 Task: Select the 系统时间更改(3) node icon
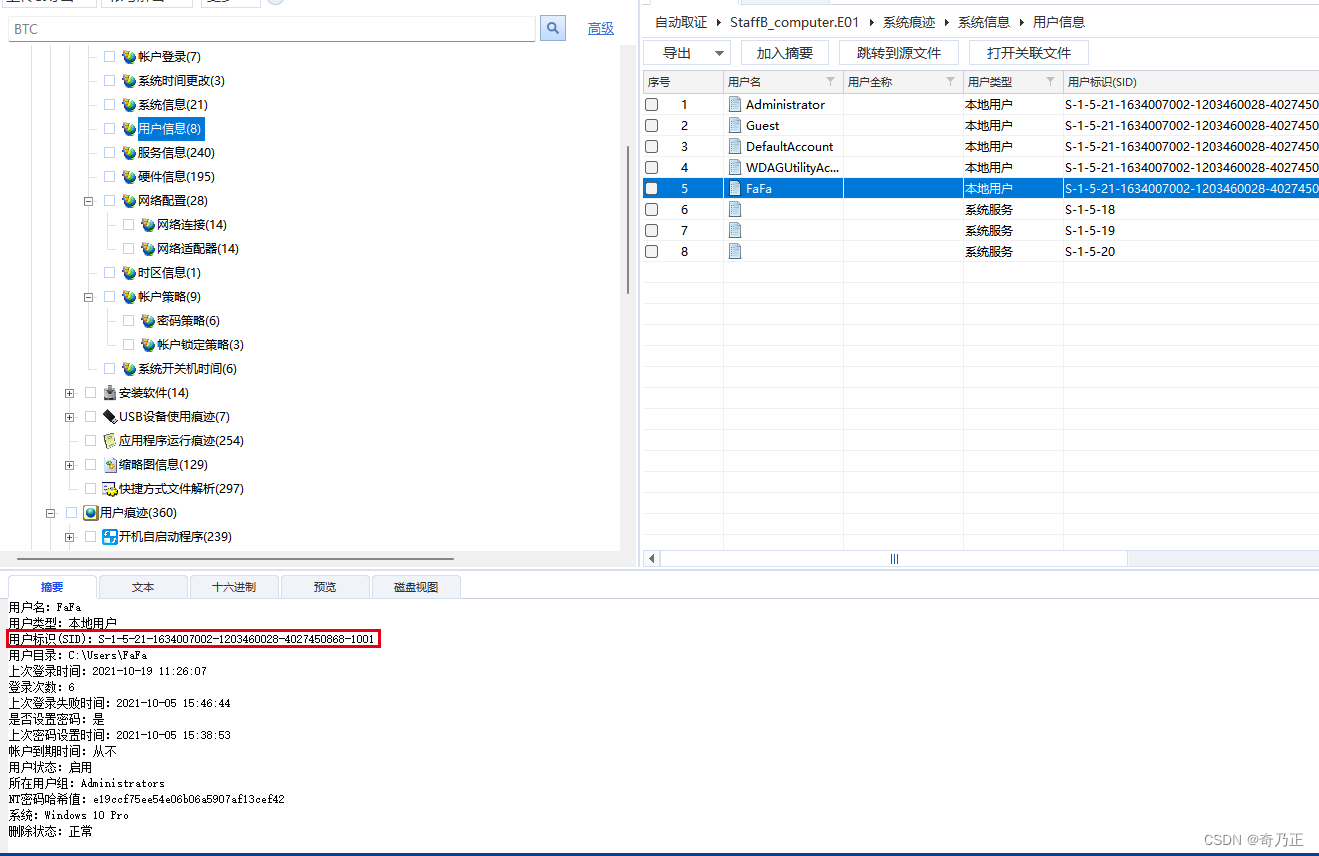tap(129, 81)
